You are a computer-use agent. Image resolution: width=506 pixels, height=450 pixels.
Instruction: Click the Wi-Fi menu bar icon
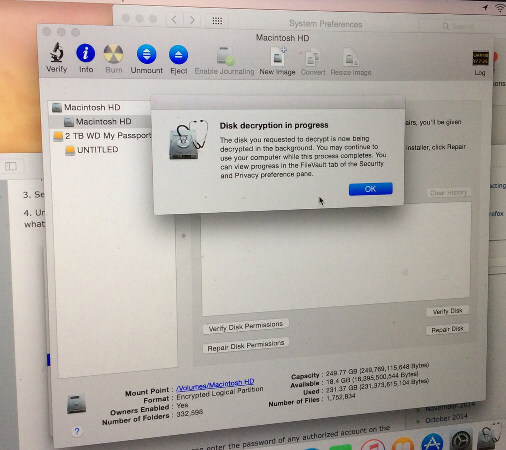tap(500, 8)
